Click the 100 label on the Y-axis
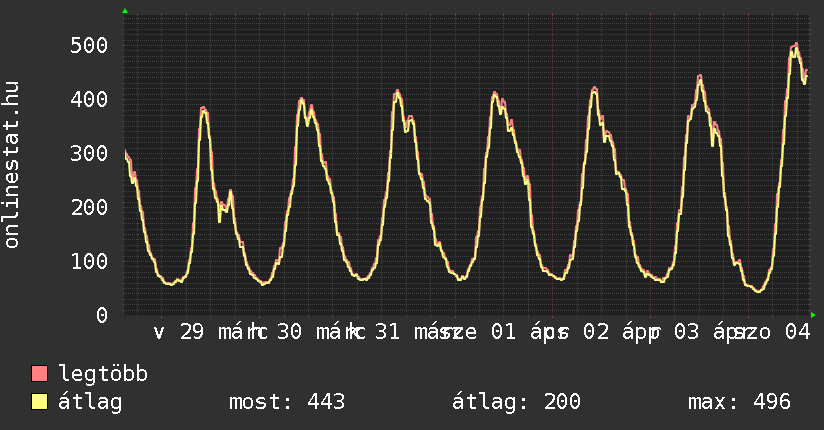The width and height of the screenshot is (824, 430). [89, 261]
